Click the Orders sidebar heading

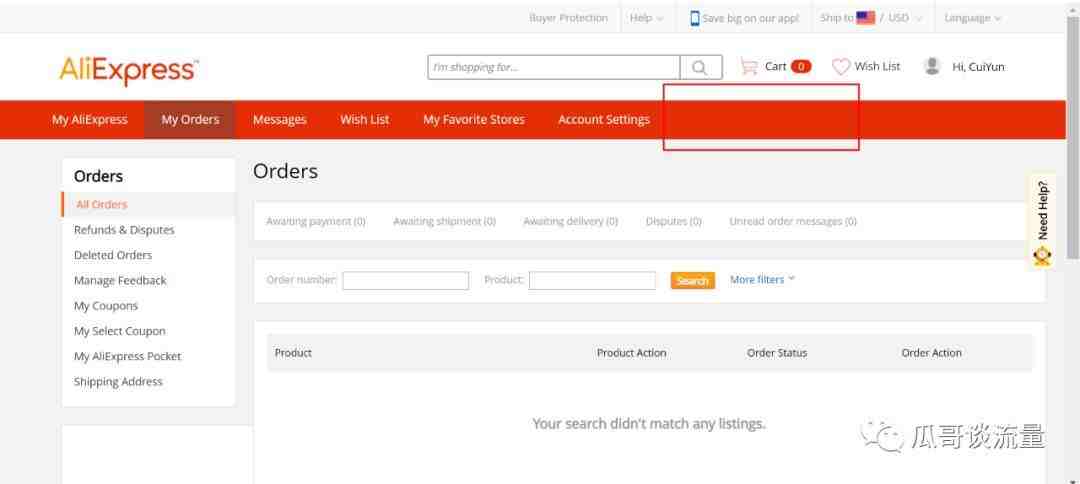point(98,176)
